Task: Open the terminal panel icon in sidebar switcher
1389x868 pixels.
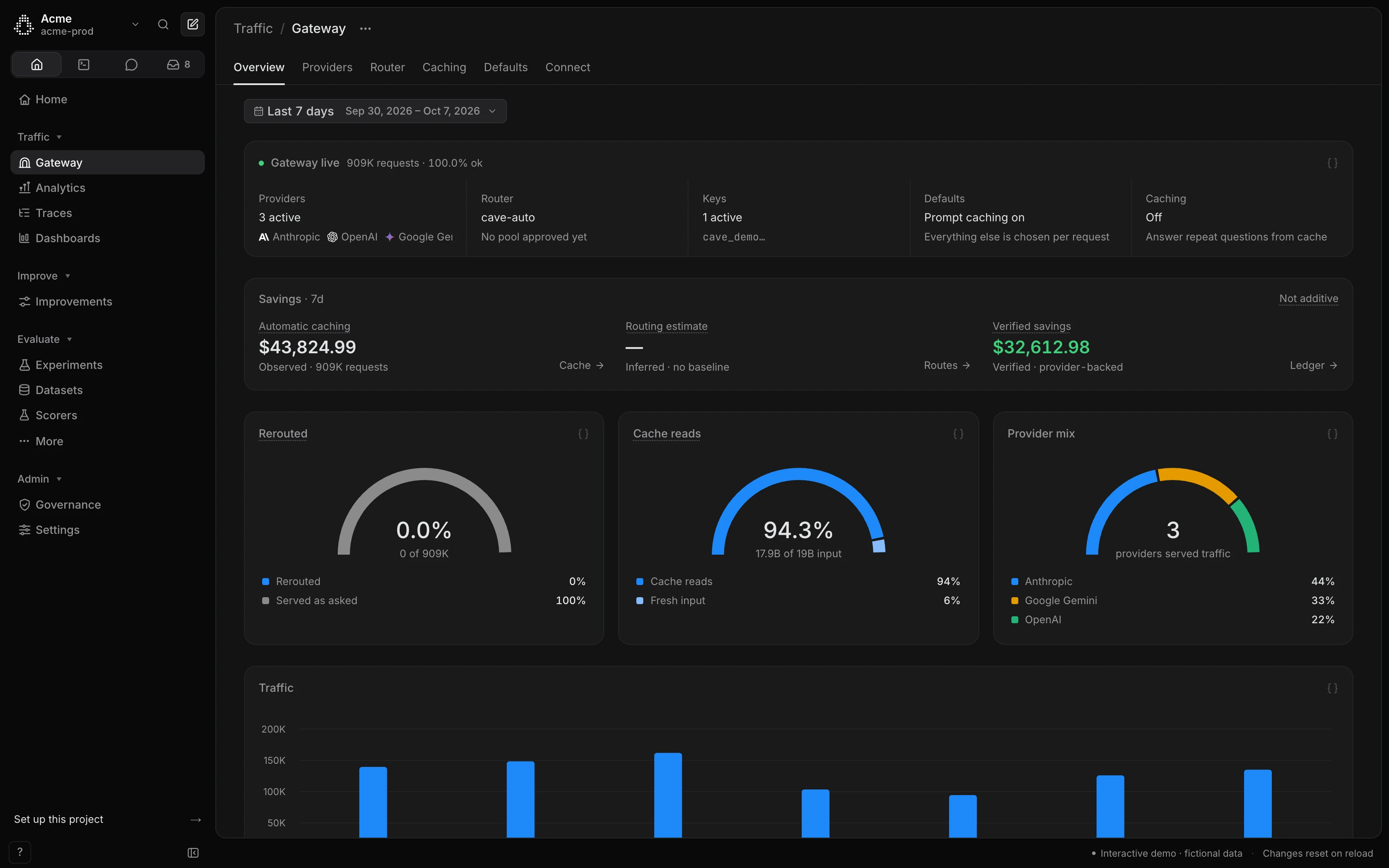Action: tap(84, 64)
